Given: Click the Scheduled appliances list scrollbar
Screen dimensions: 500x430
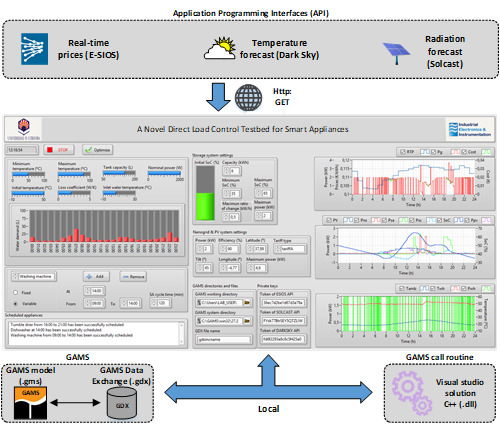Looking at the screenshot, I should 182,333.
